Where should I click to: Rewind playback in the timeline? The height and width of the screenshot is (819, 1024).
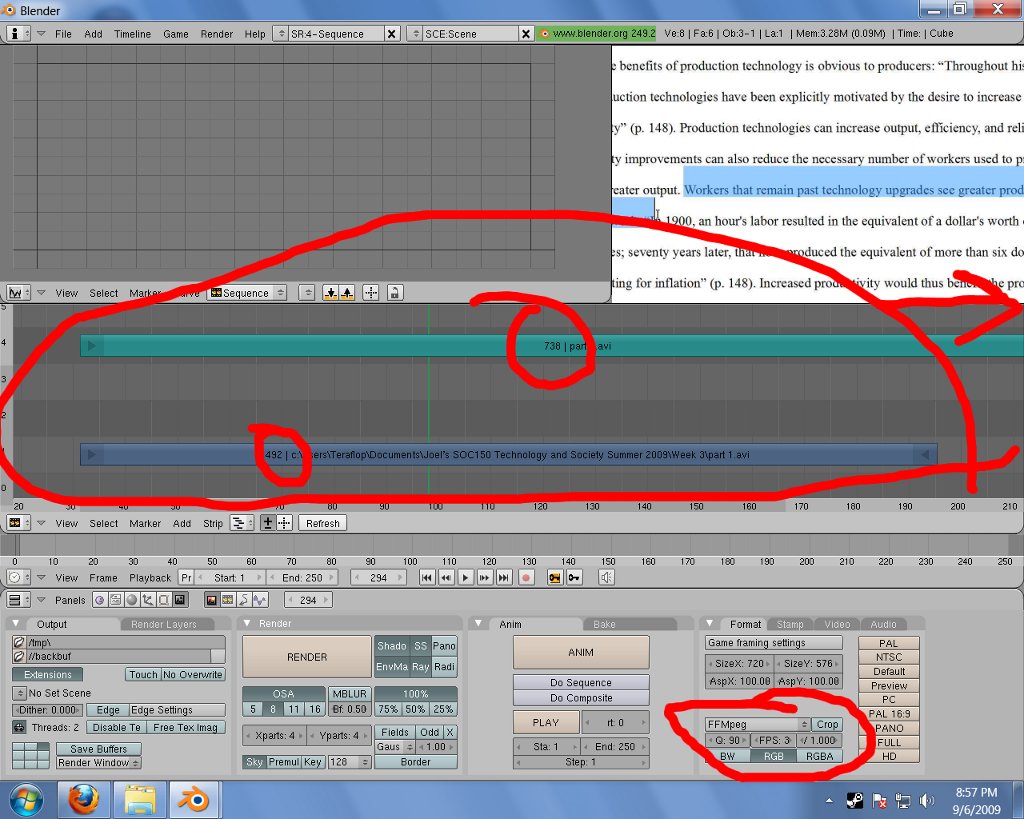point(446,577)
